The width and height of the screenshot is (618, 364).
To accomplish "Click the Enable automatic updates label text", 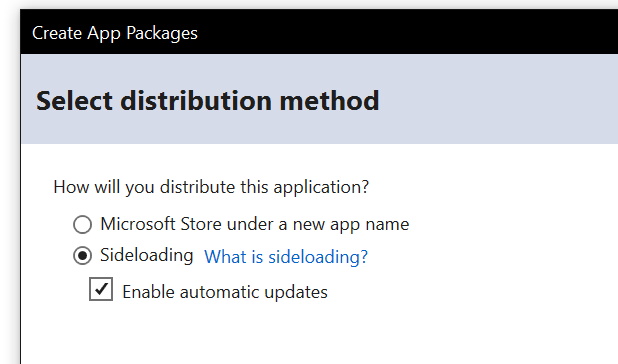I will click(x=225, y=292).
